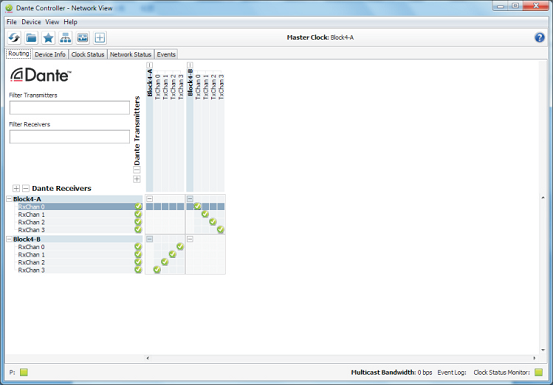Click the horizontal scrollbar right arrow
Image resolution: width=554 pixels, height=386 pixels.
click(534, 358)
